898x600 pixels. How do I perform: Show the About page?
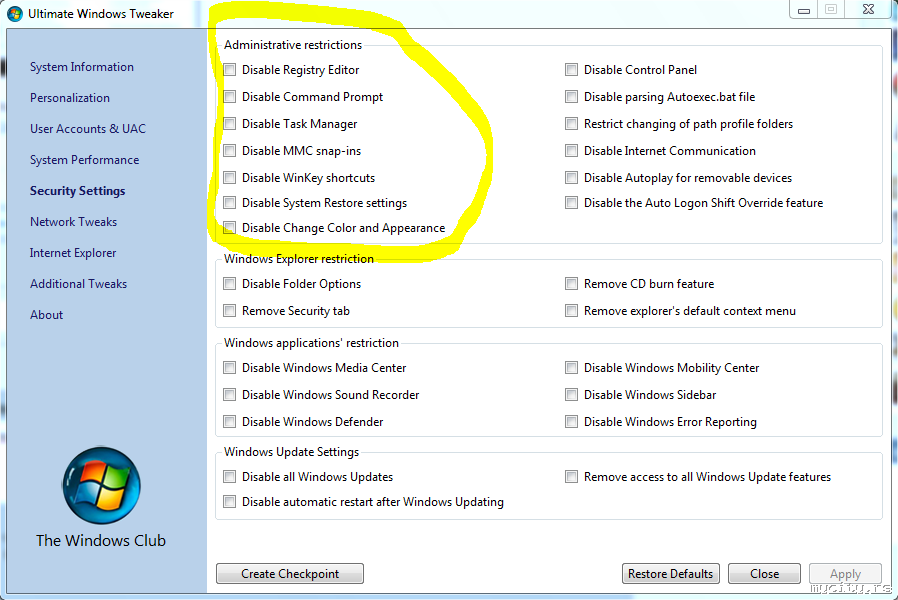click(x=46, y=314)
